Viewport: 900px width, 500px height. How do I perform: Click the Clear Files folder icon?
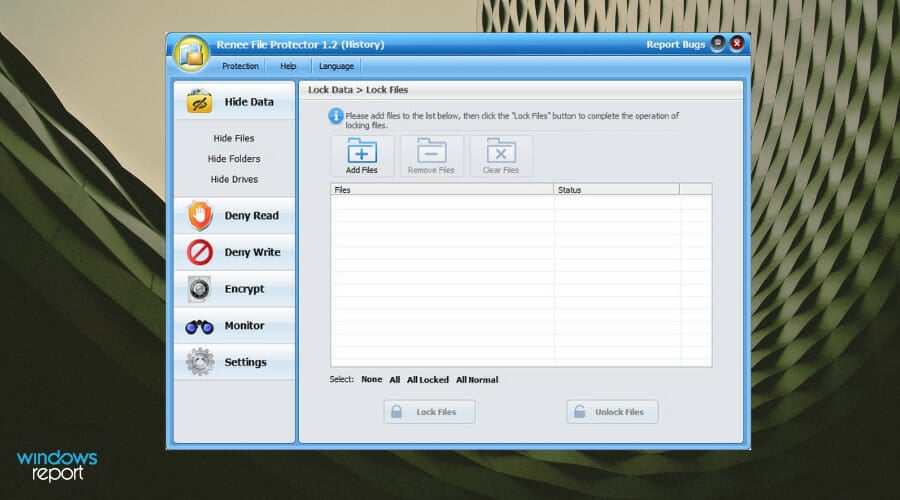coord(501,150)
